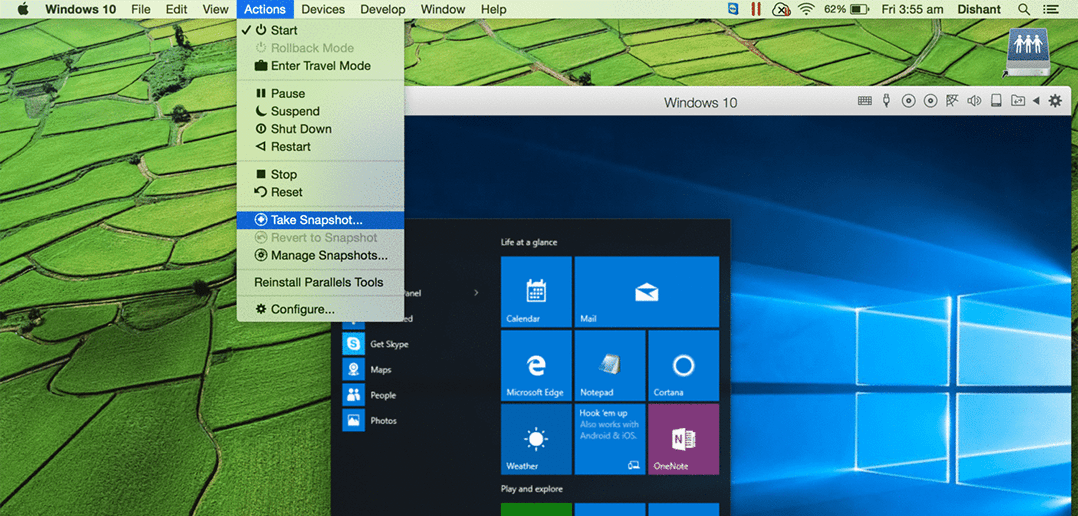Launch the Microsoft Edge tile
This screenshot has height=516, width=1078.
tap(536, 366)
